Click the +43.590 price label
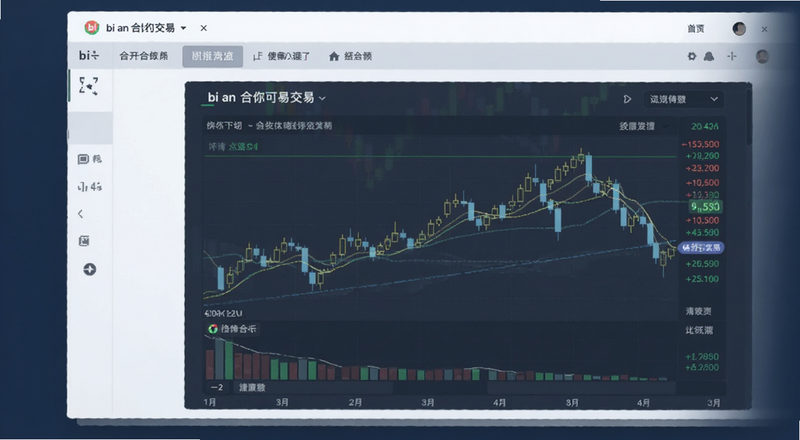This screenshot has height=440, width=800. point(703,233)
